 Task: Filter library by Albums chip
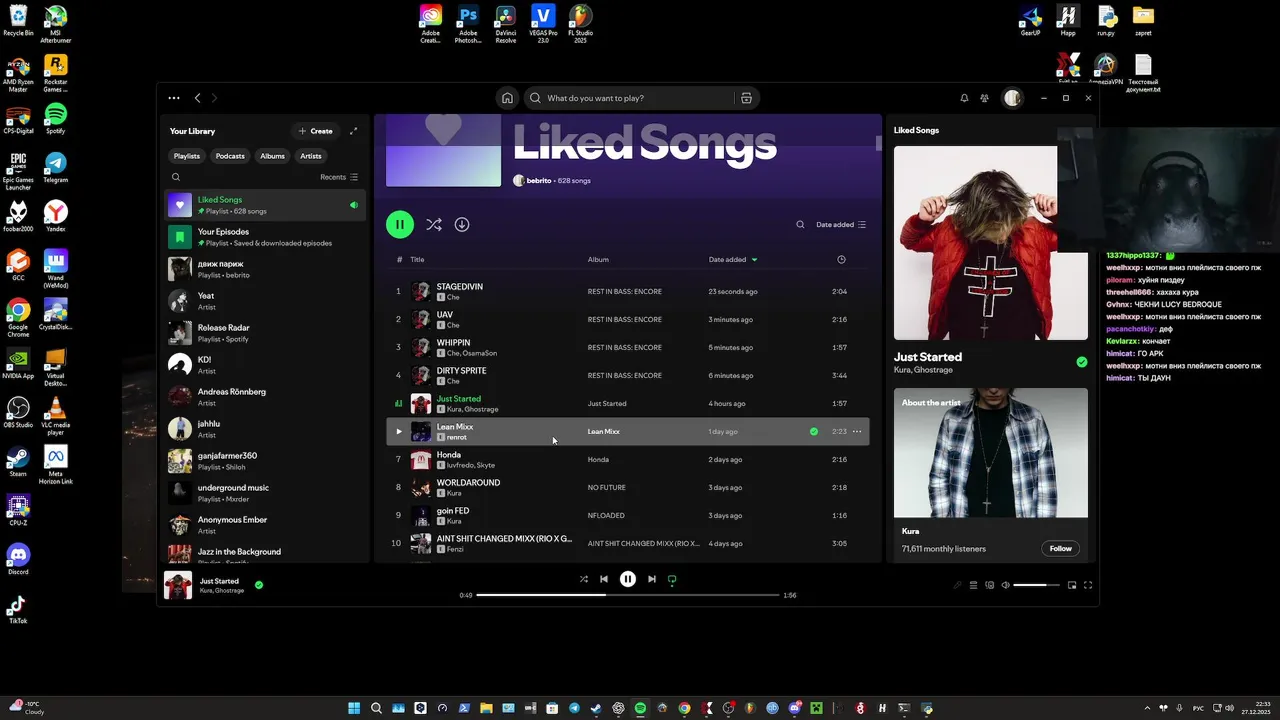[272, 156]
